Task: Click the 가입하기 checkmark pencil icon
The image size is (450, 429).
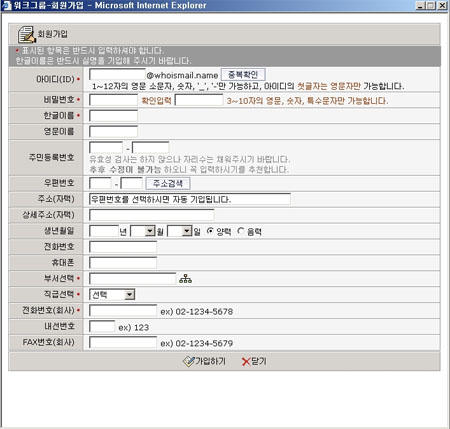Action: (188, 361)
